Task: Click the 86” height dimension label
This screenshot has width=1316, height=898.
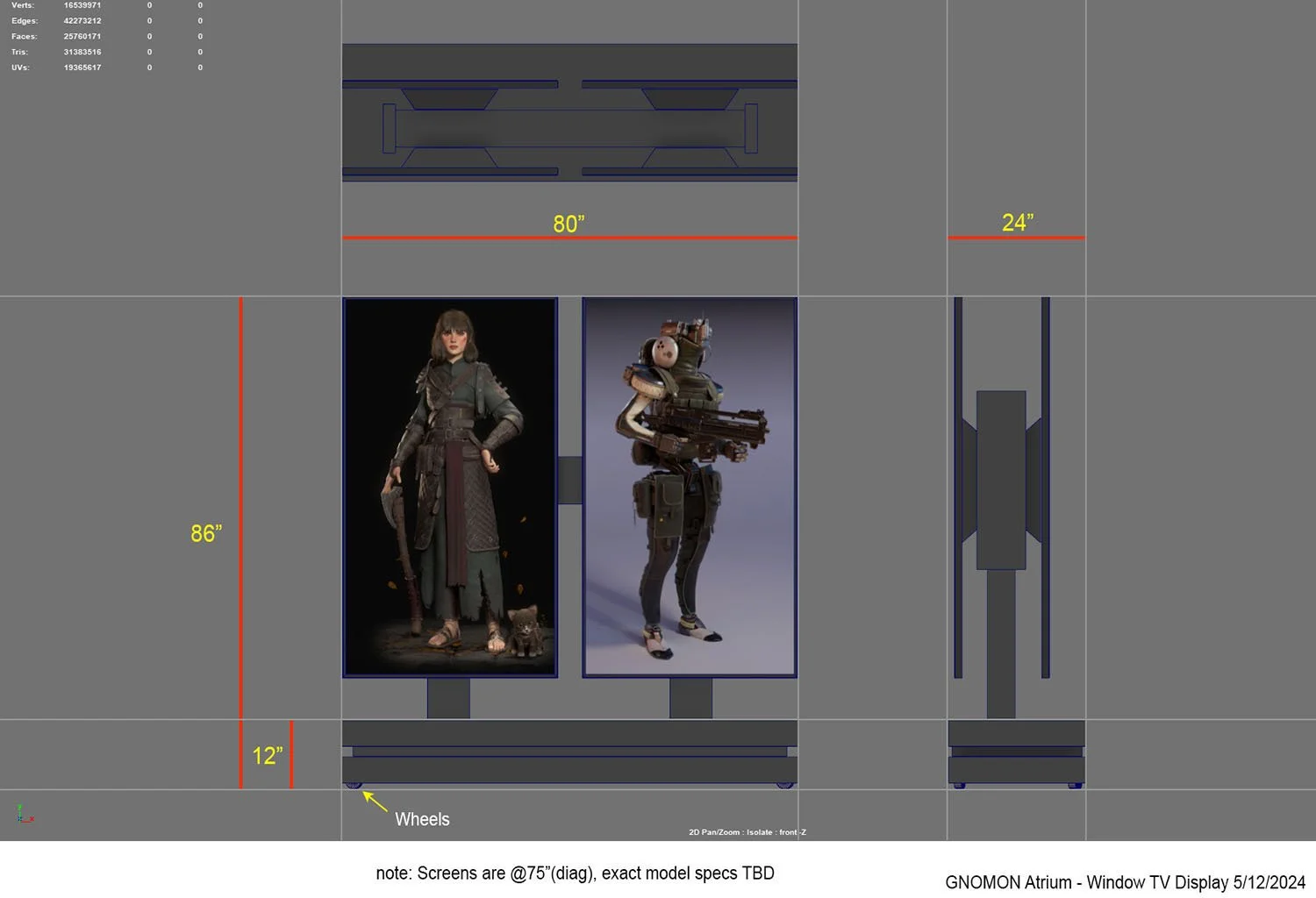Action: [x=206, y=533]
